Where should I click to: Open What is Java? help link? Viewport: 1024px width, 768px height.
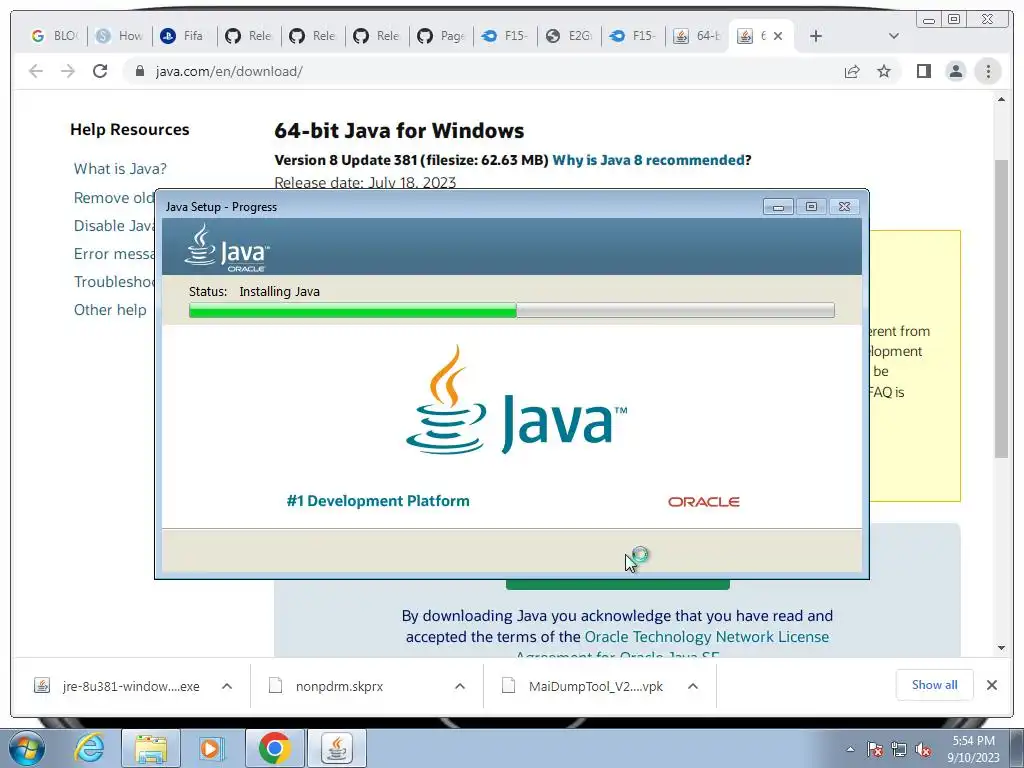point(120,168)
